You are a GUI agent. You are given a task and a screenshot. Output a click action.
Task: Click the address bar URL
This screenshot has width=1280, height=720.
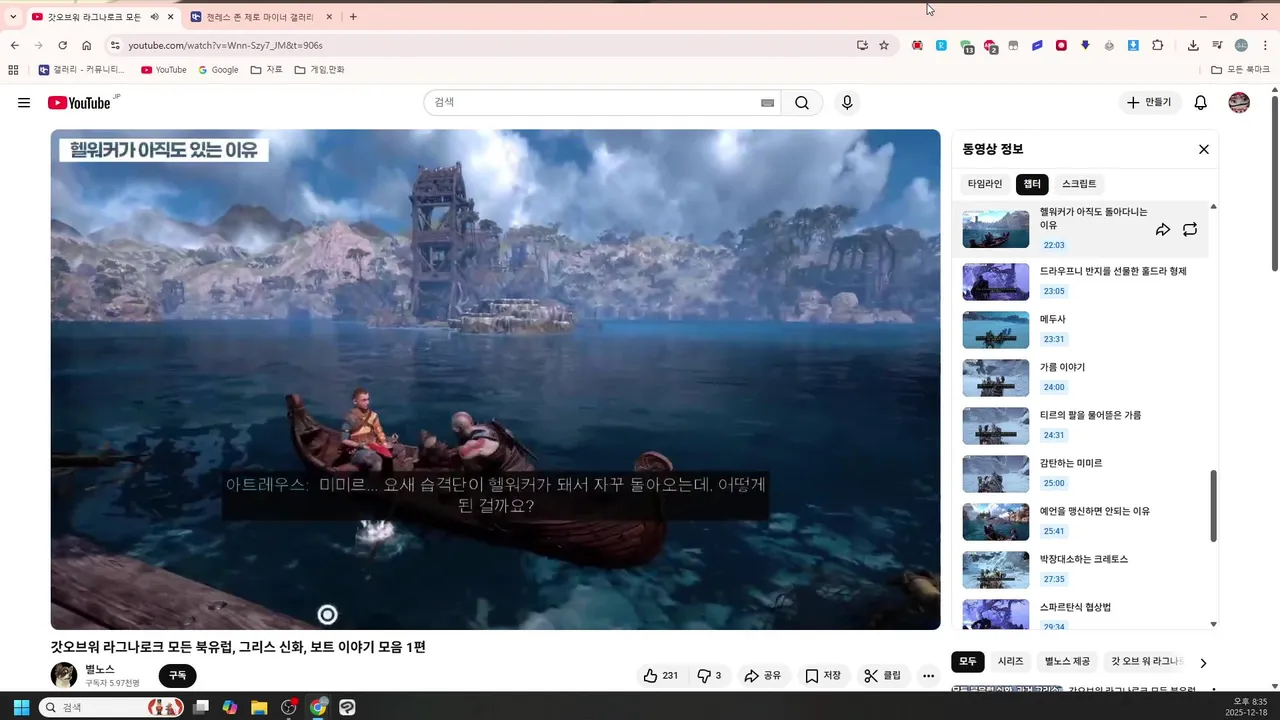click(x=225, y=45)
